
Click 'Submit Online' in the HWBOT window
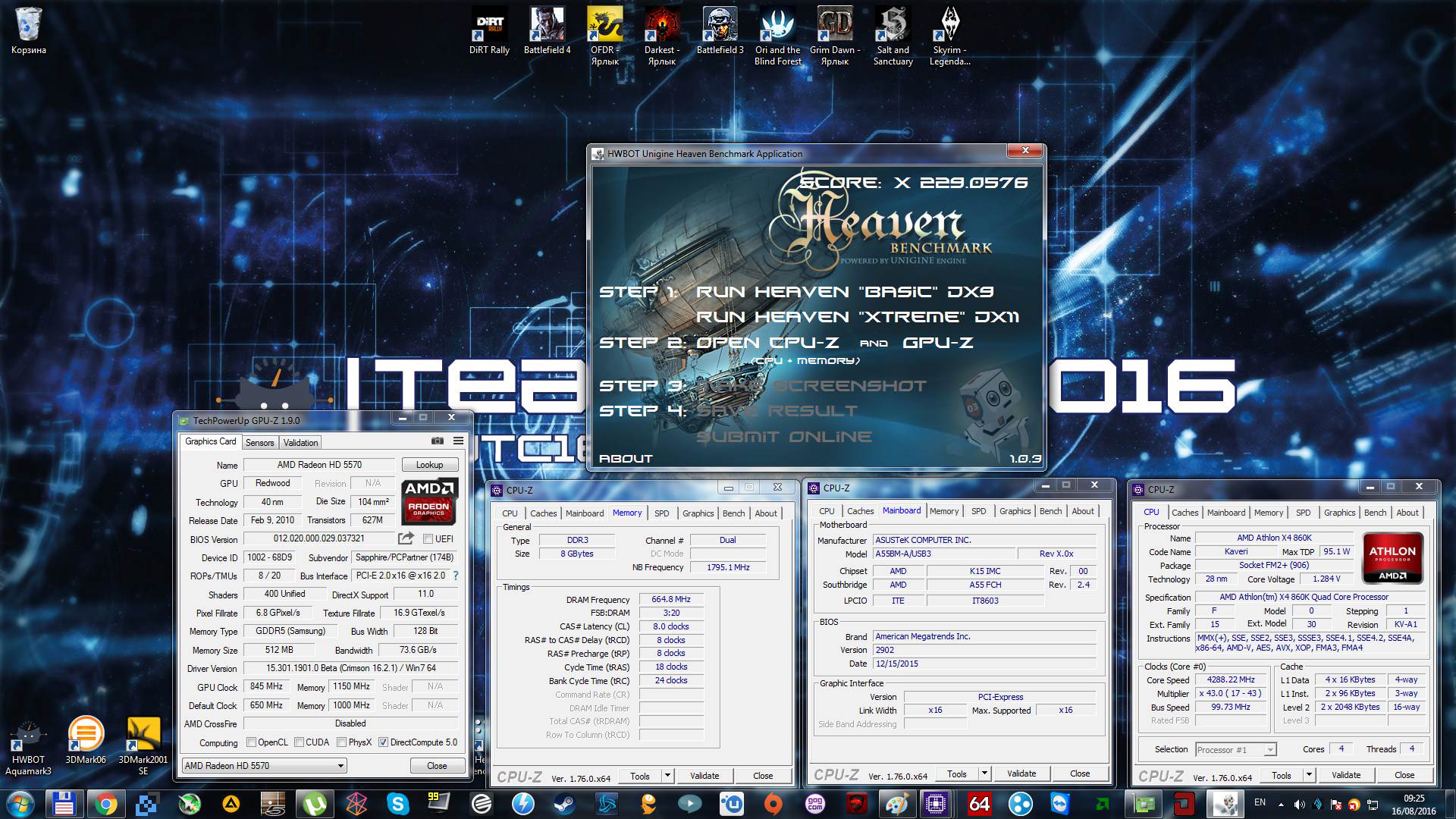coord(784,437)
